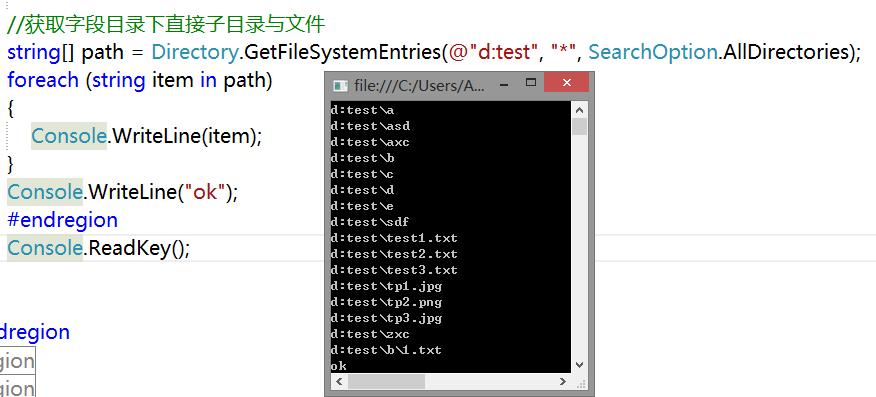Click the Directory class name in code

pyautogui.click(x=195, y=52)
